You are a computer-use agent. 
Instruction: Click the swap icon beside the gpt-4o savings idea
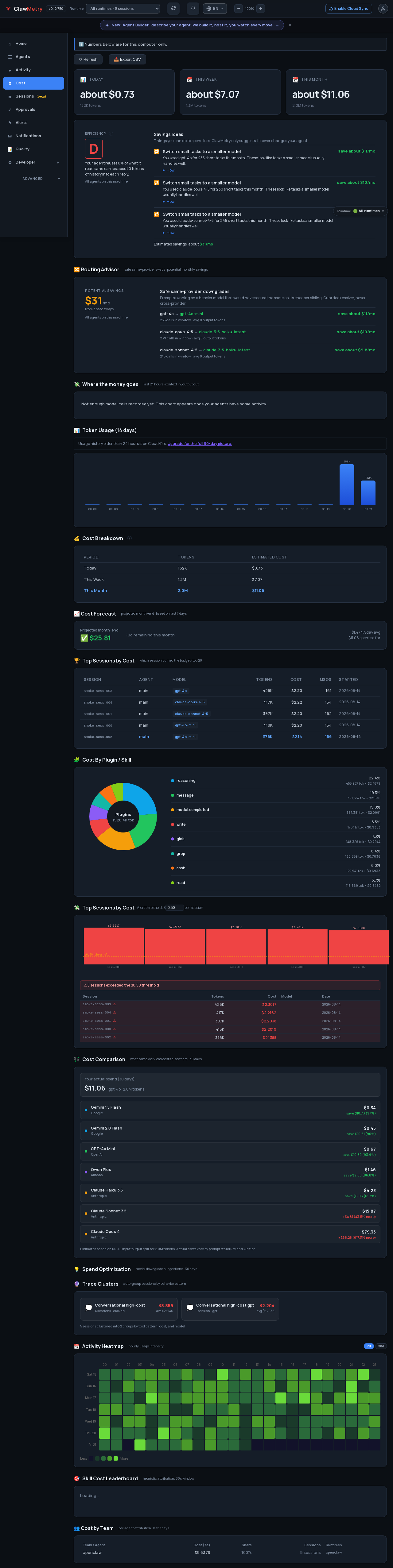157,152
